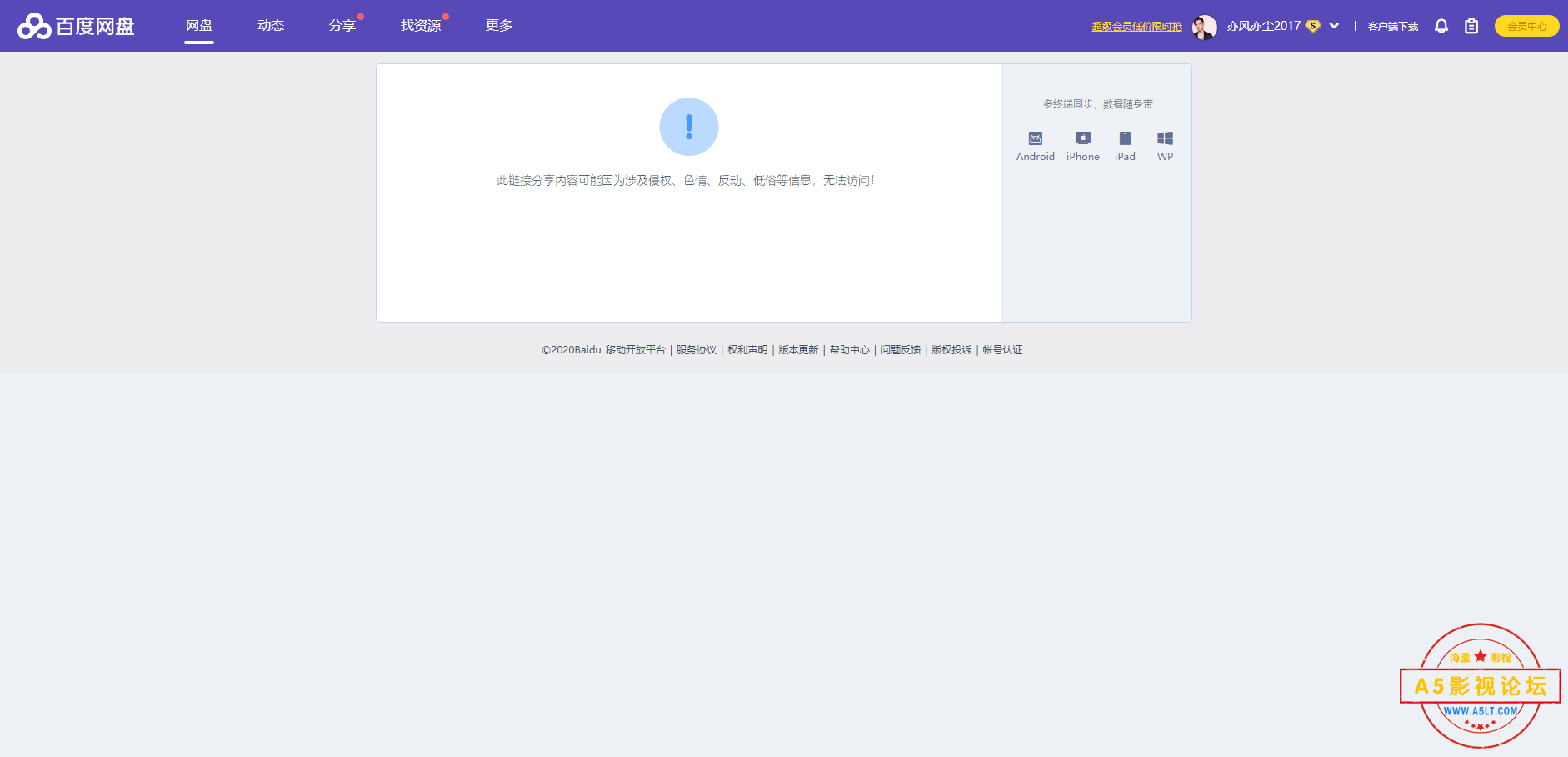
Task: Open the 权利声明 footer link
Action: (x=747, y=350)
